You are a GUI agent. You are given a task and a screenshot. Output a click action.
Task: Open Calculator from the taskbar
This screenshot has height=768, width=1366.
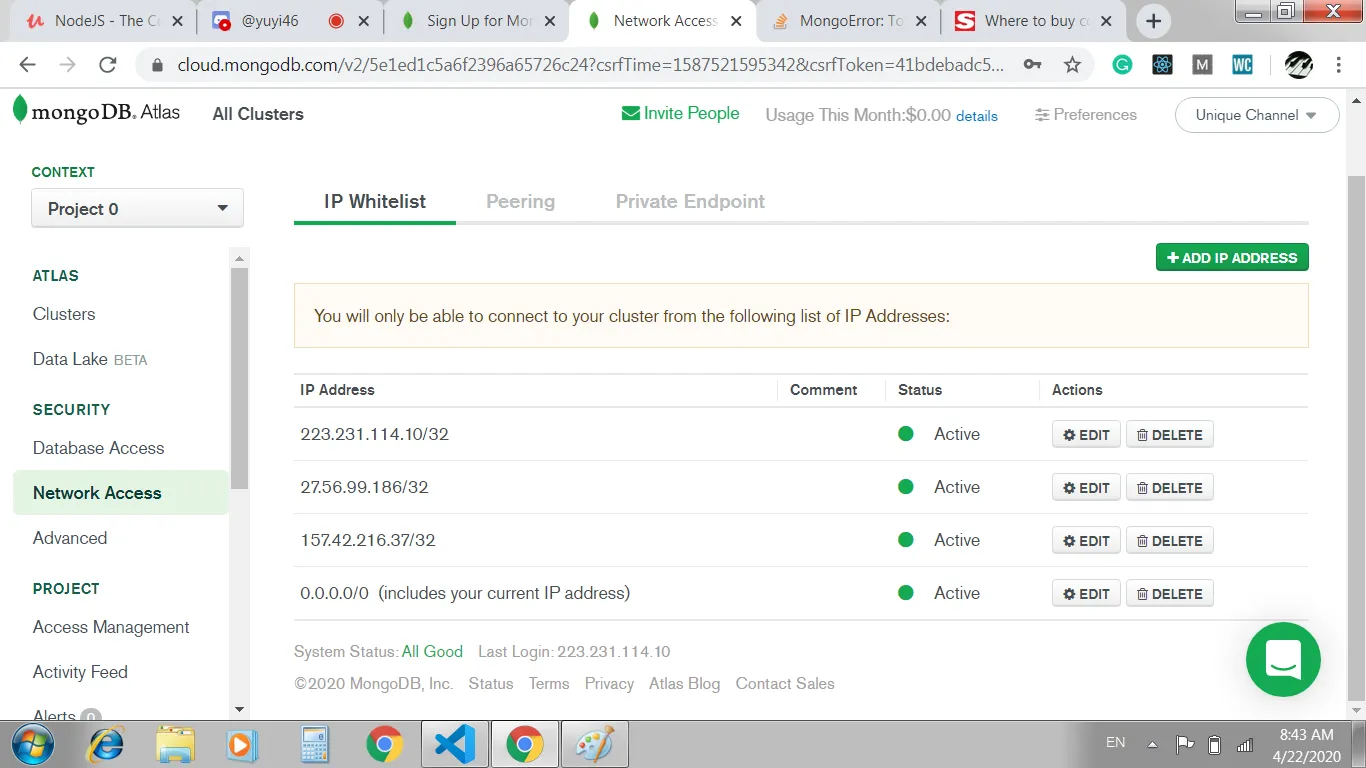[x=315, y=744]
